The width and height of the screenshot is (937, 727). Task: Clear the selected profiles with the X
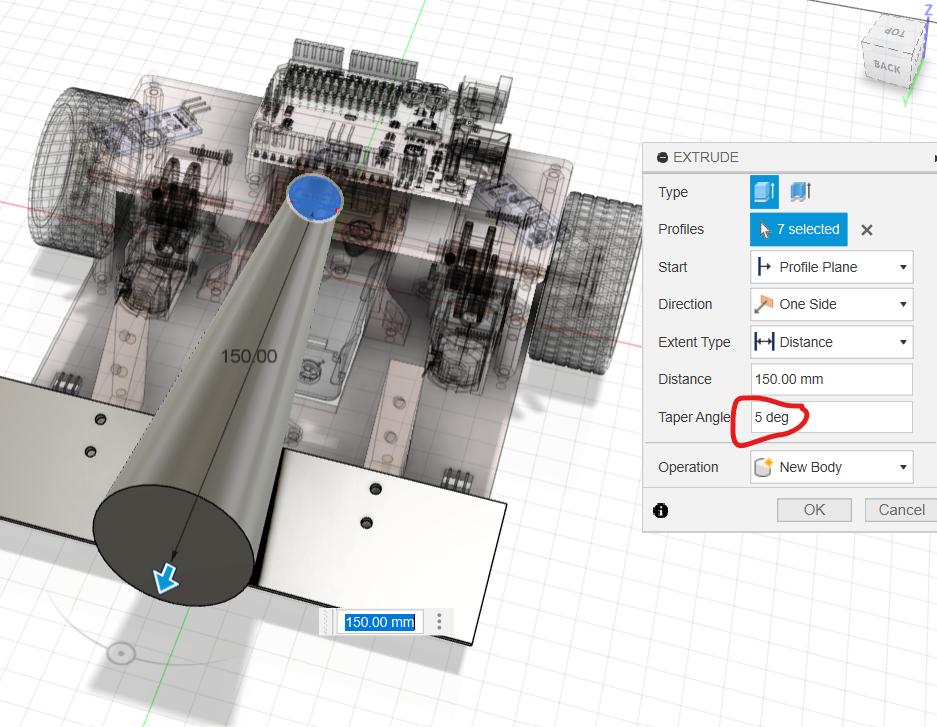[x=867, y=230]
